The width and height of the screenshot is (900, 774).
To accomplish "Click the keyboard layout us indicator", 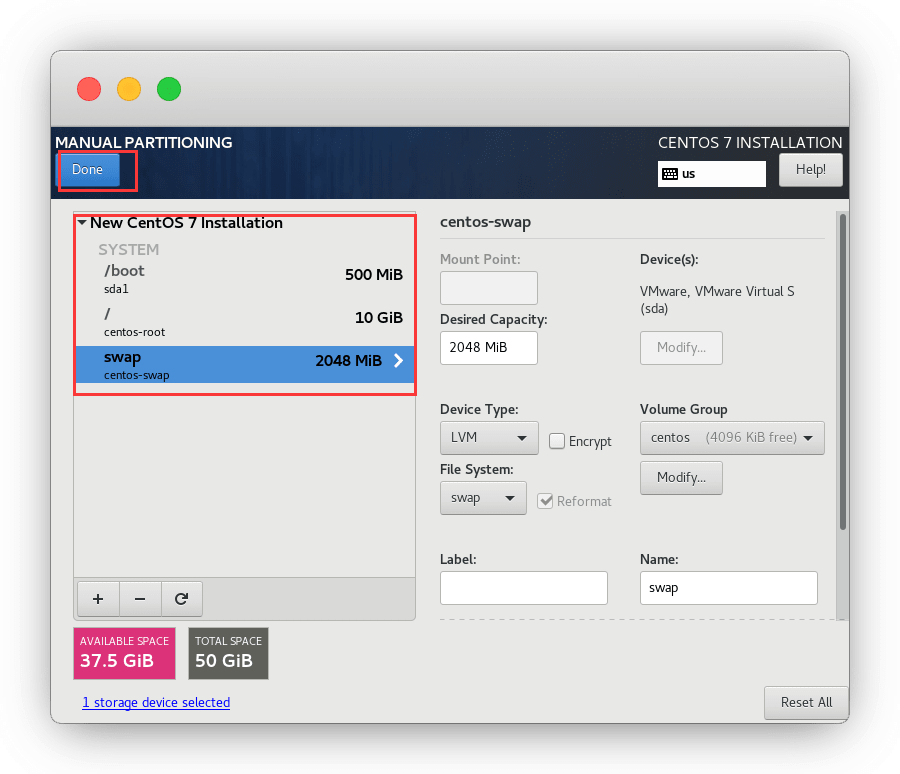I will pos(711,173).
